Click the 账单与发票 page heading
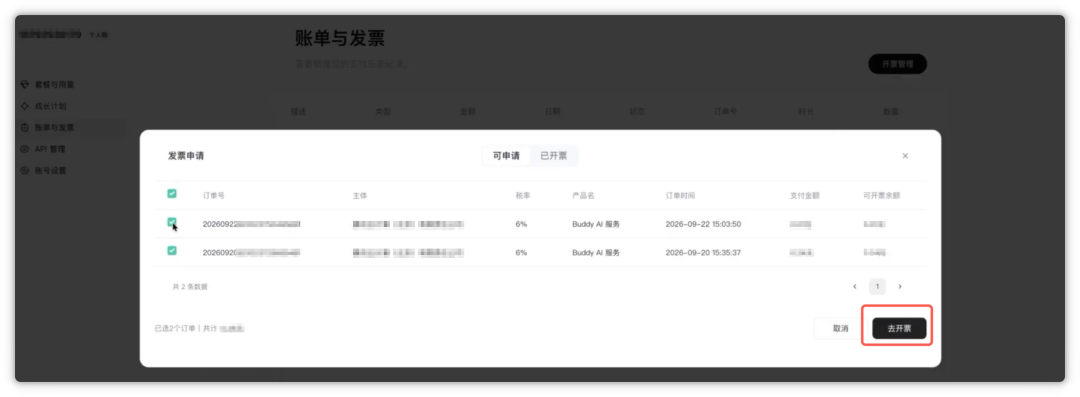The width and height of the screenshot is (1080, 397). 340,39
